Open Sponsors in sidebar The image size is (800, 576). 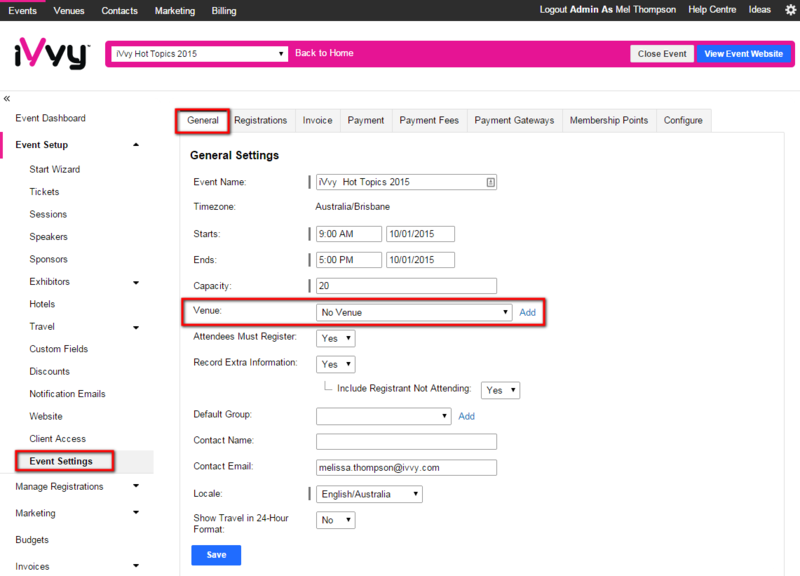click(48, 259)
